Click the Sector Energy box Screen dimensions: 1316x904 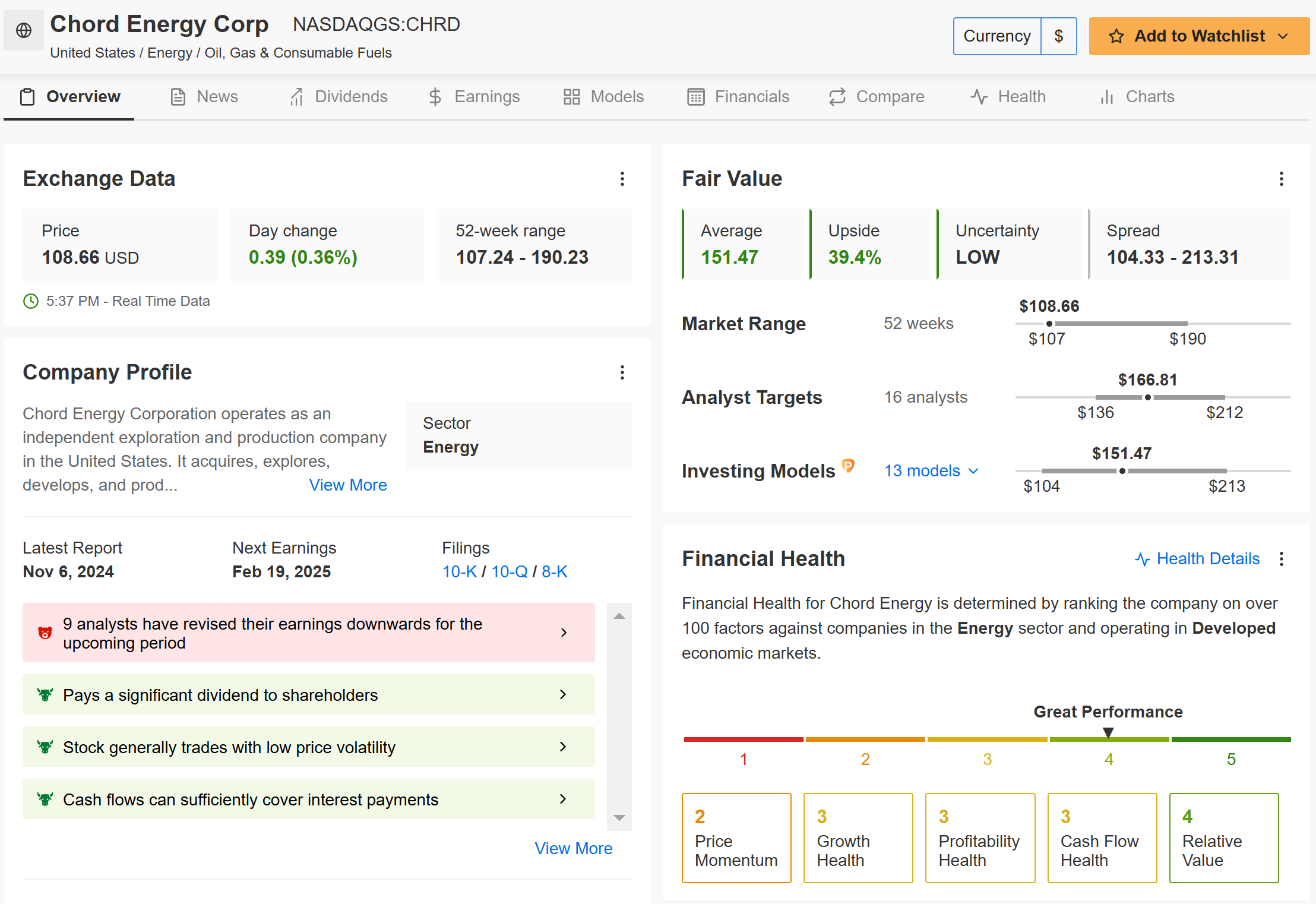519,435
